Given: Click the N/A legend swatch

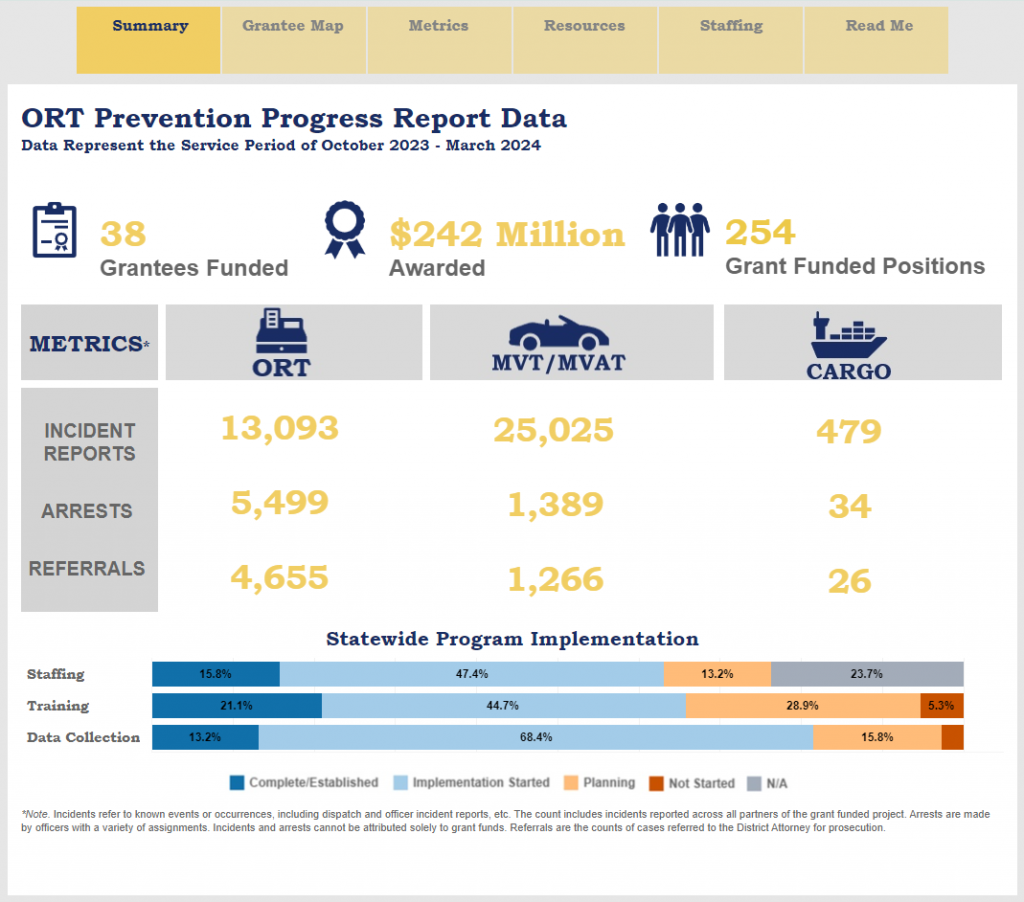Looking at the screenshot, I should [x=756, y=783].
